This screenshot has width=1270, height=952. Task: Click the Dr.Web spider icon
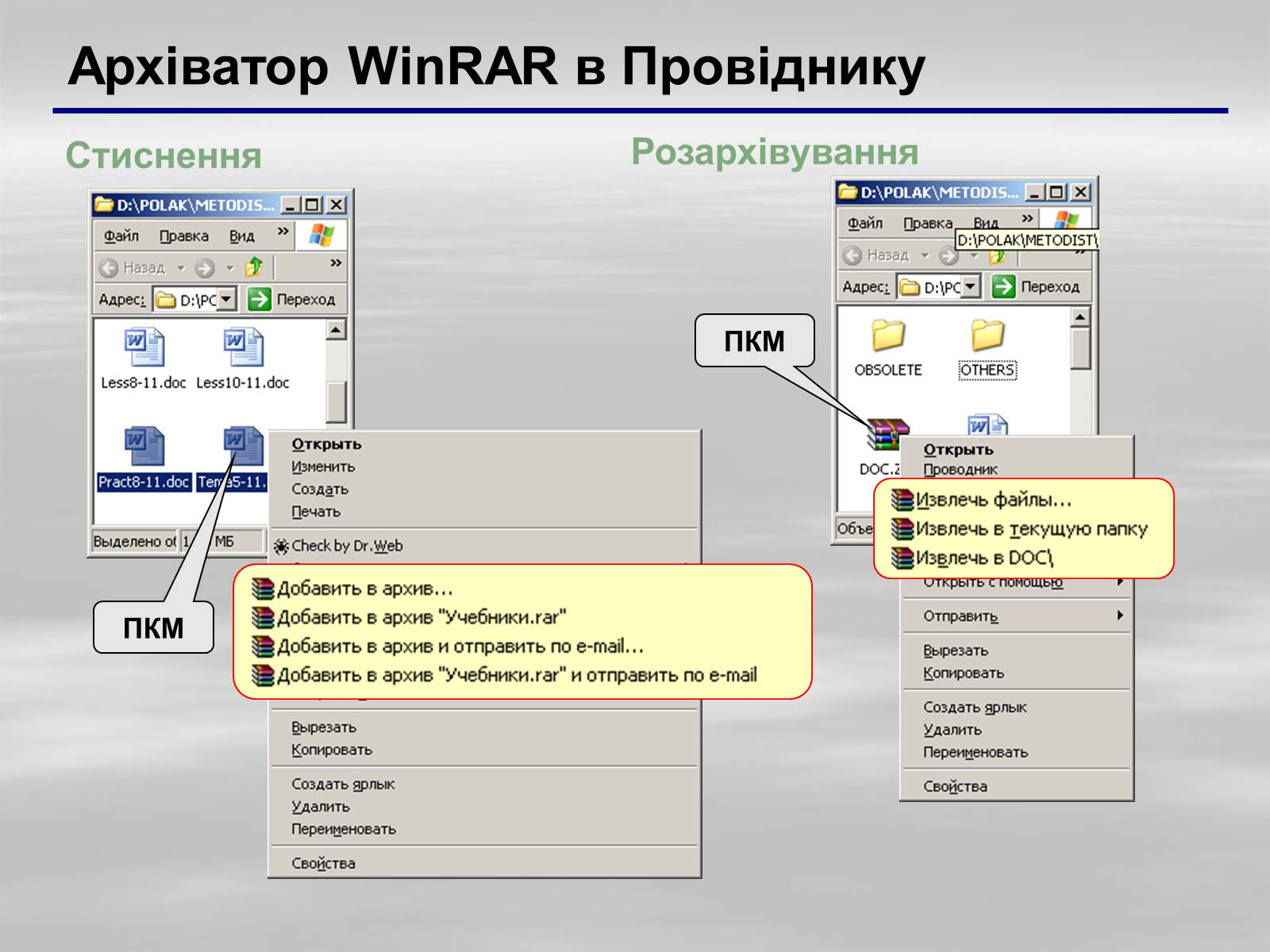(281, 546)
